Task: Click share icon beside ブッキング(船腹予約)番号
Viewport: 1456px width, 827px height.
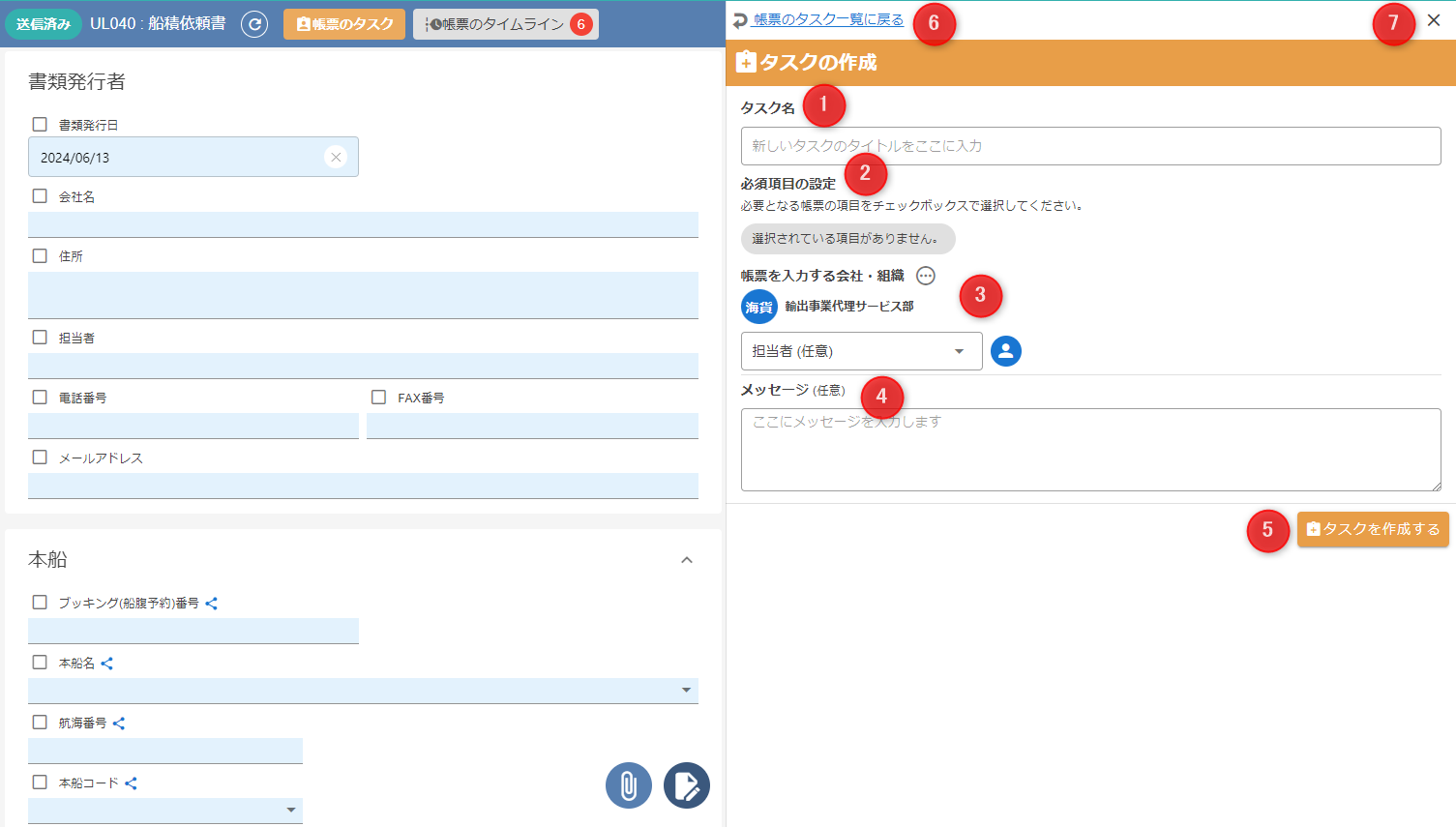Action: 212,604
